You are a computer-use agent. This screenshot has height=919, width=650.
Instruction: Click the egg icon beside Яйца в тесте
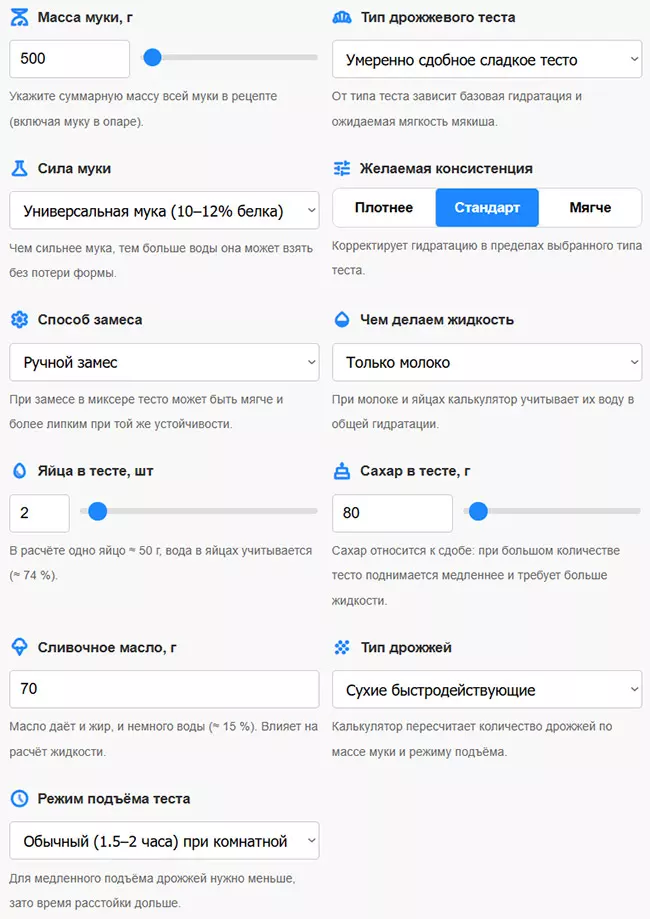(18, 471)
